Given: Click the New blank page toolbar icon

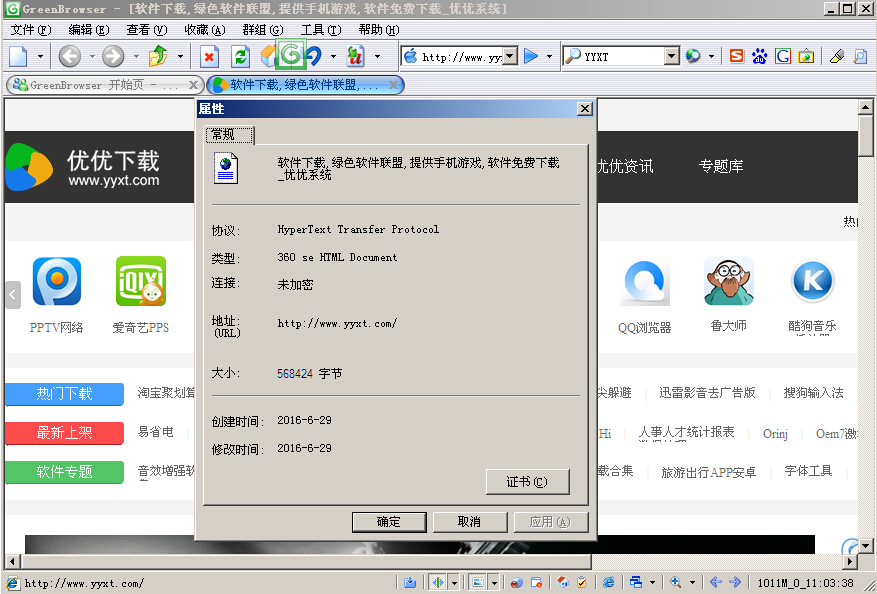Looking at the screenshot, I should pyautogui.click(x=18, y=56).
